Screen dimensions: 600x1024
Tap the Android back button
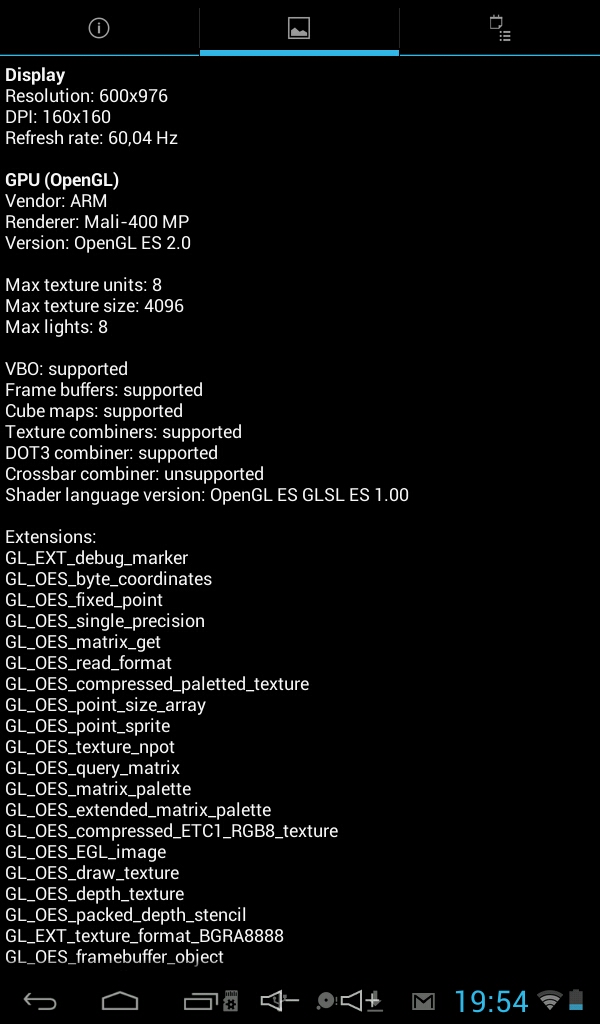click(x=40, y=1001)
